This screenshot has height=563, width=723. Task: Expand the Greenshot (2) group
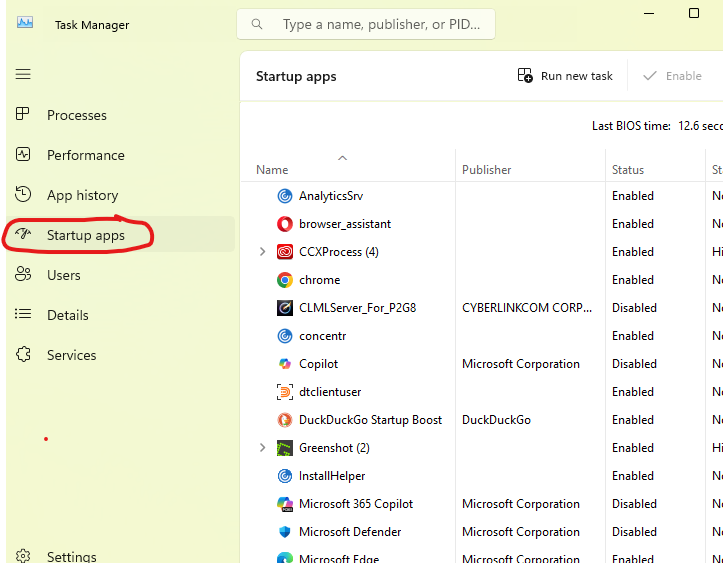pos(263,448)
